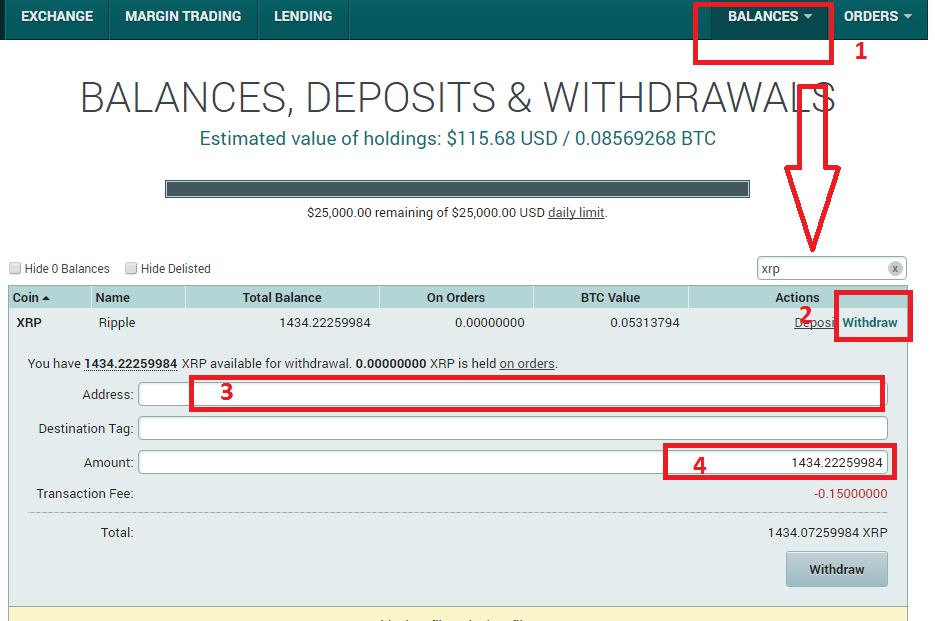The height and width of the screenshot is (621, 935).
Task: Open the Margin Trading tab
Action: pyautogui.click(x=183, y=17)
